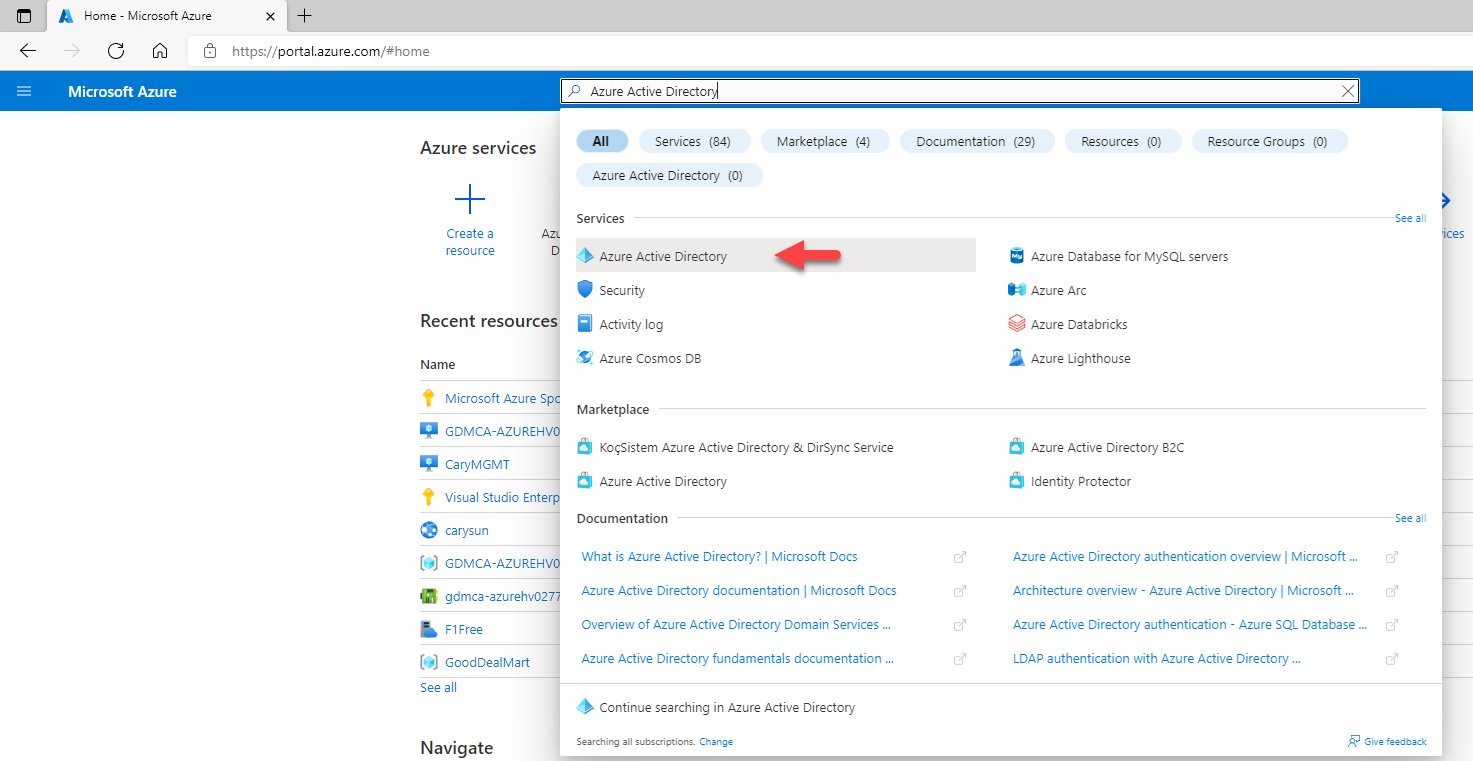1473x761 pixels.
Task: Click the Security shield icon
Action: pos(585,290)
